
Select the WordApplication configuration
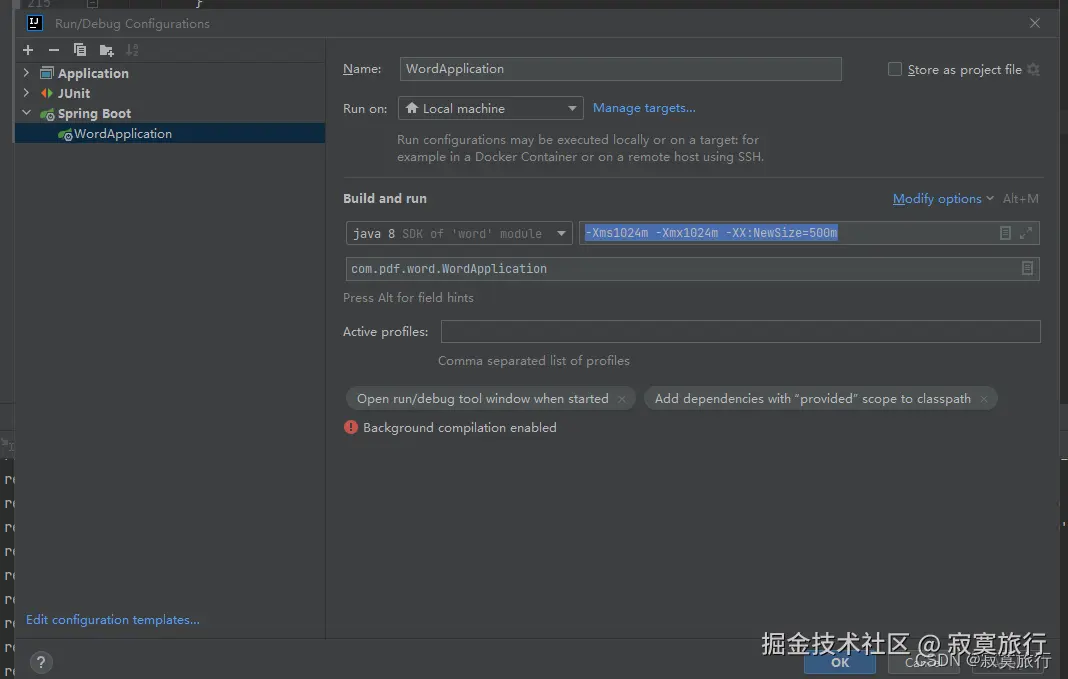click(x=170, y=133)
